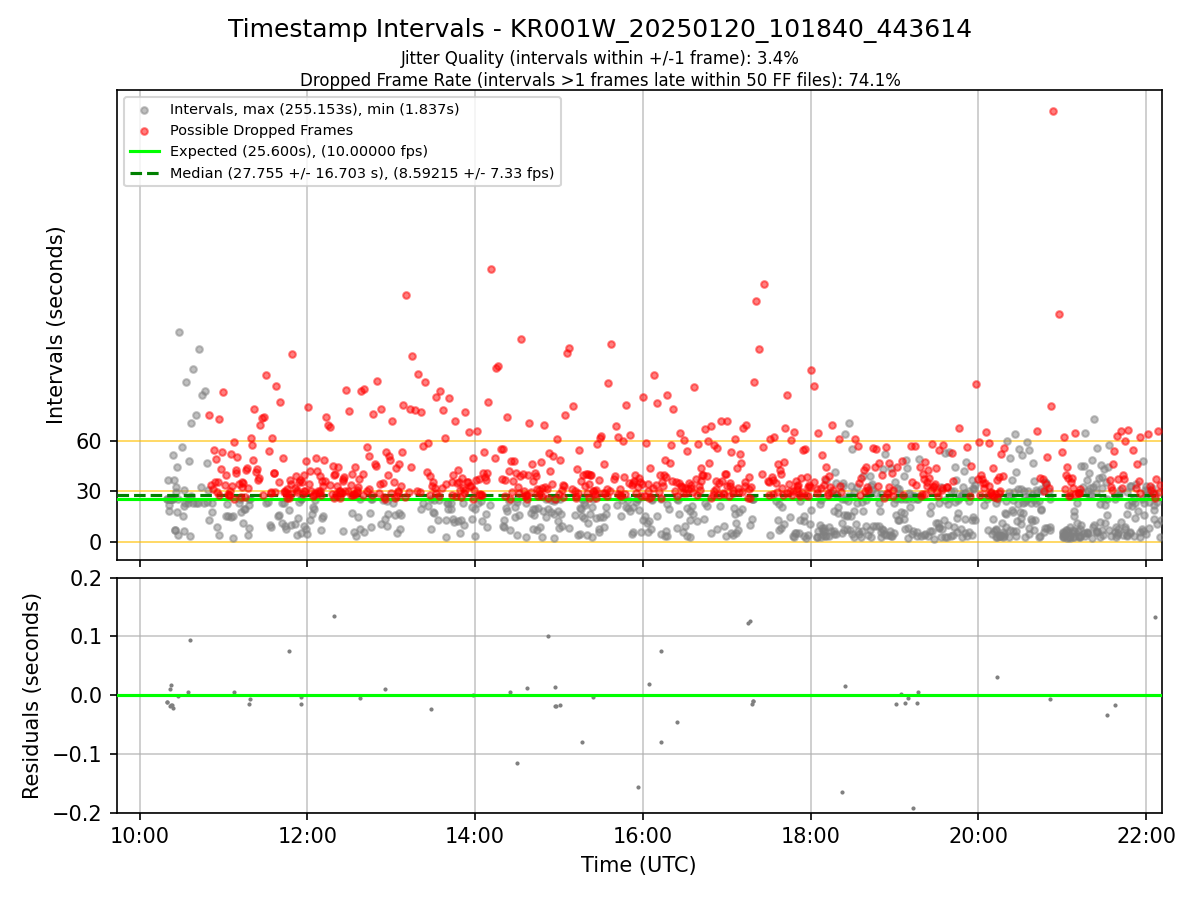This screenshot has width=1200, height=900.
Task: Click the '14:00' time tick label
Action: pos(475,834)
